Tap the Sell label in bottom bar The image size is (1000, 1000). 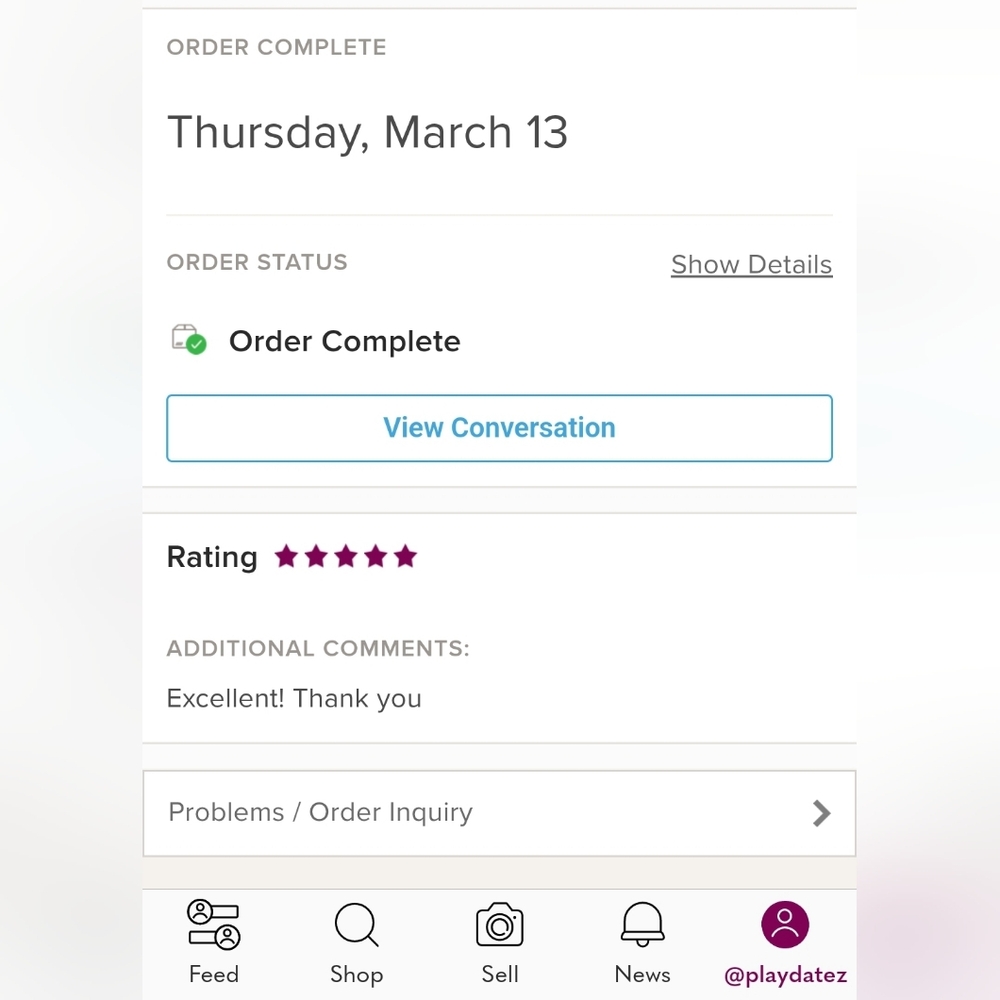click(x=499, y=974)
